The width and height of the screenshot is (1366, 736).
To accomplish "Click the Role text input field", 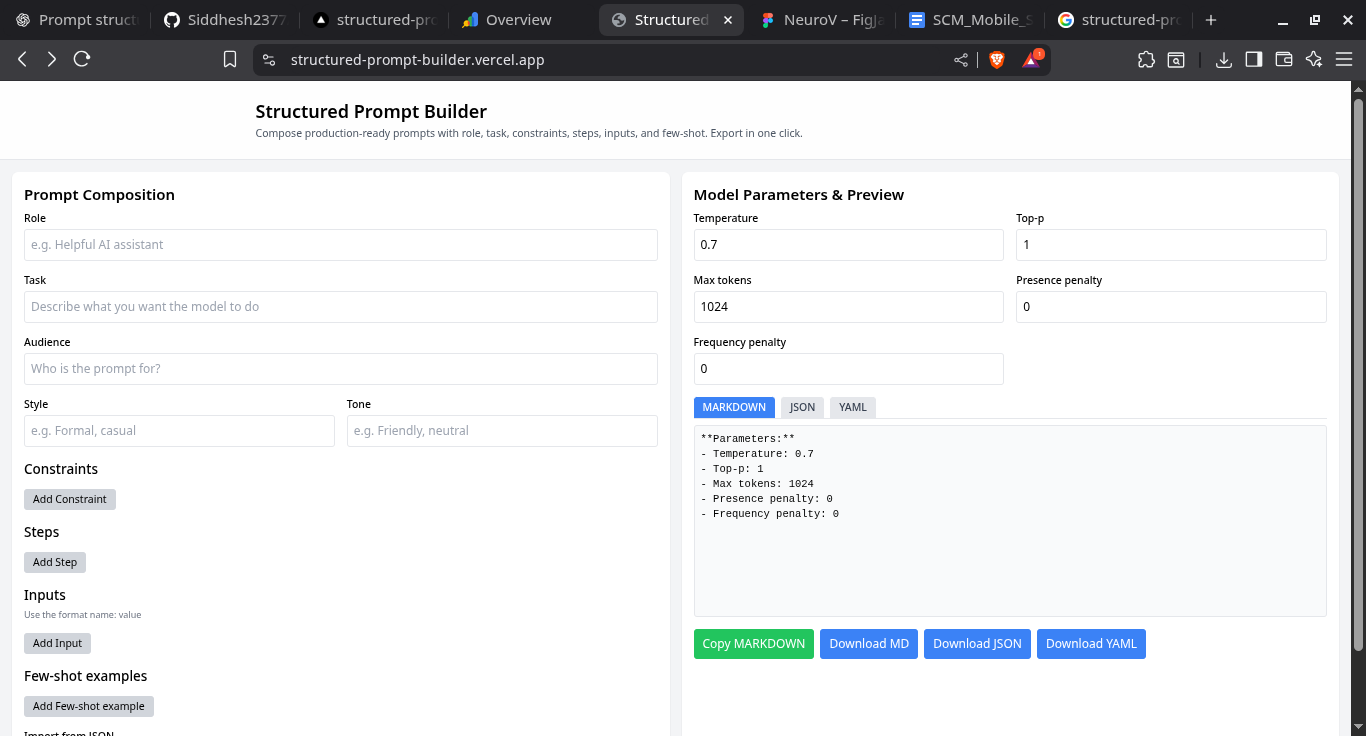I will (340, 245).
